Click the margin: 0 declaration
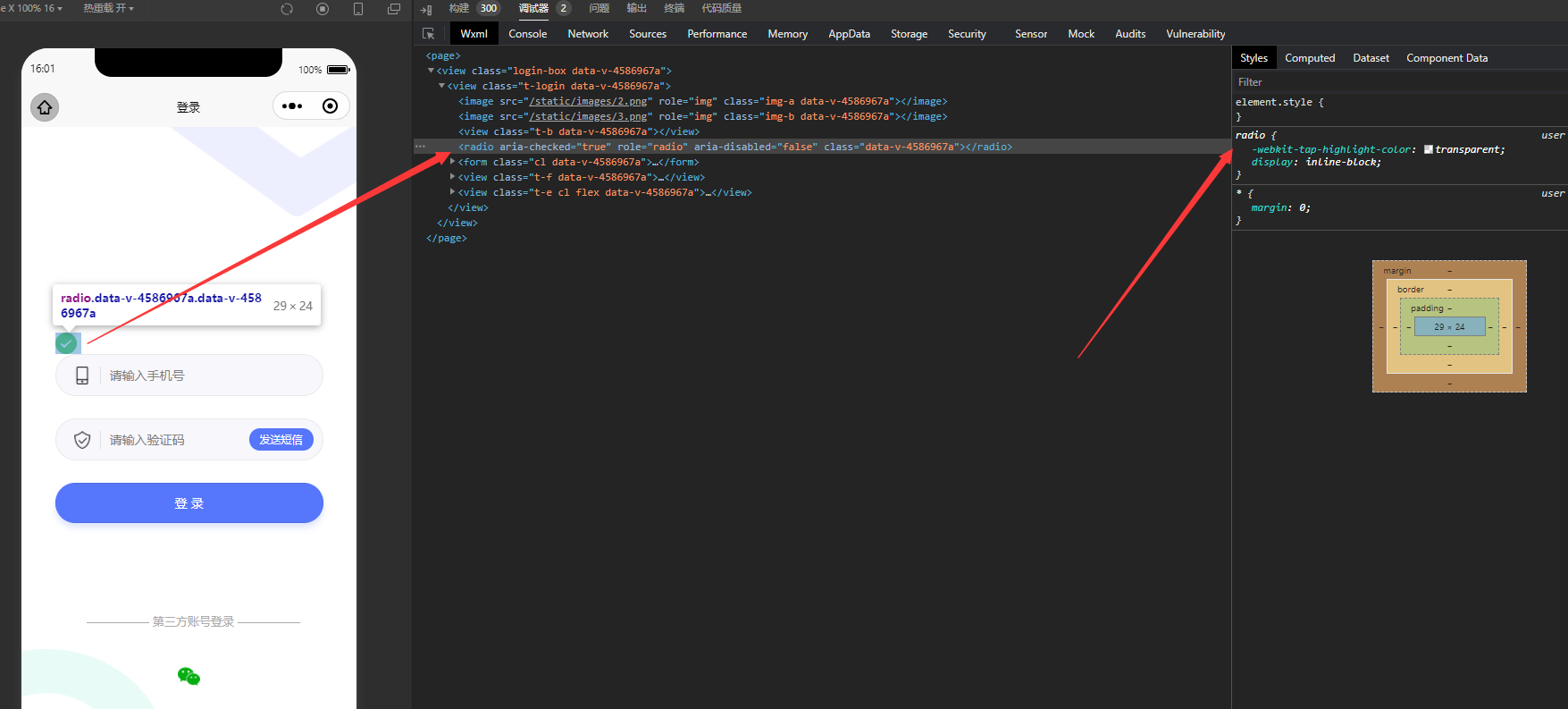This screenshot has height=709, width=1568. coord(1280,207)
